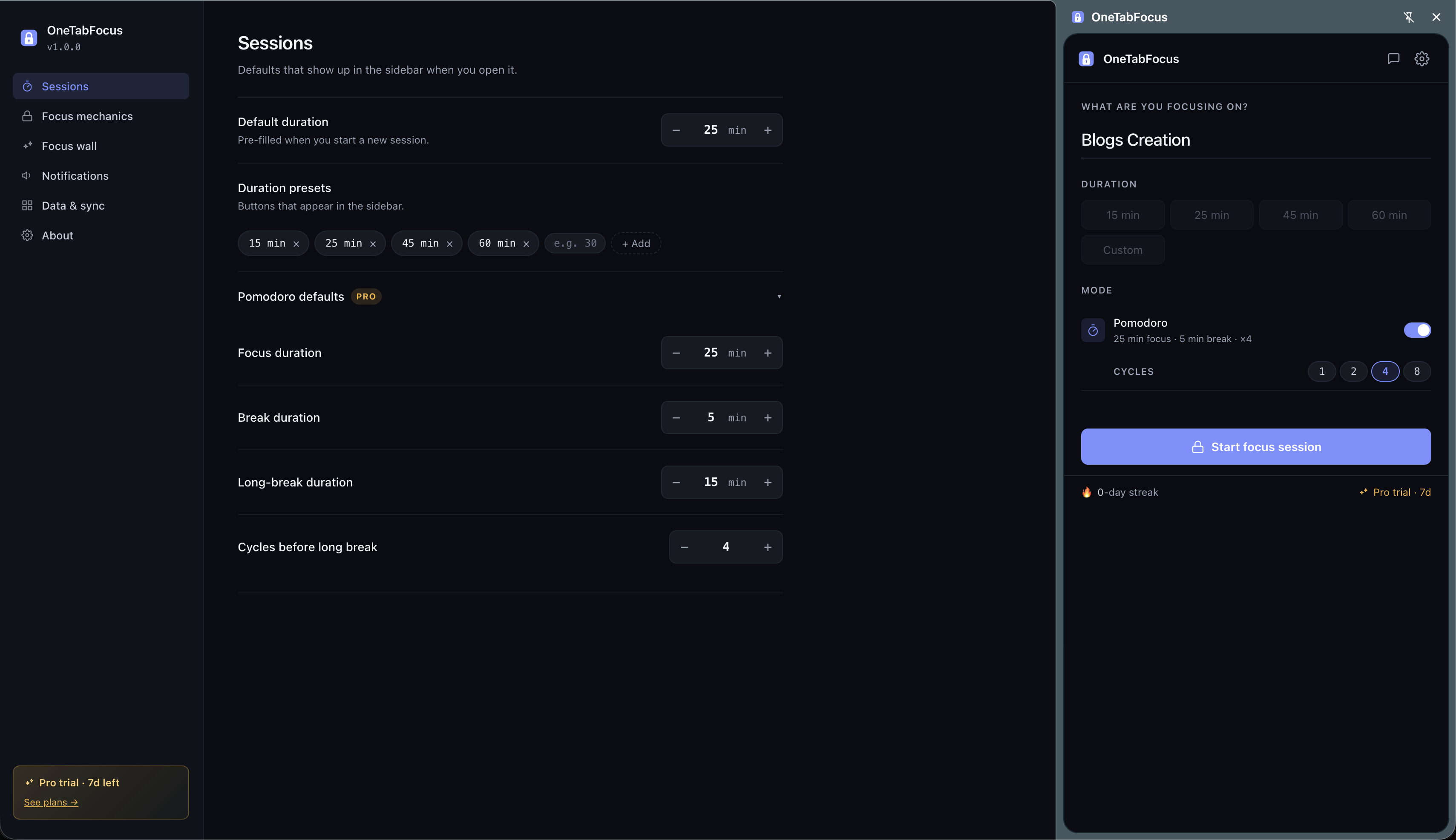The image size is (1456, 840).
Task: Decrease Long-break duration with minus
Action: pos(676,482)
